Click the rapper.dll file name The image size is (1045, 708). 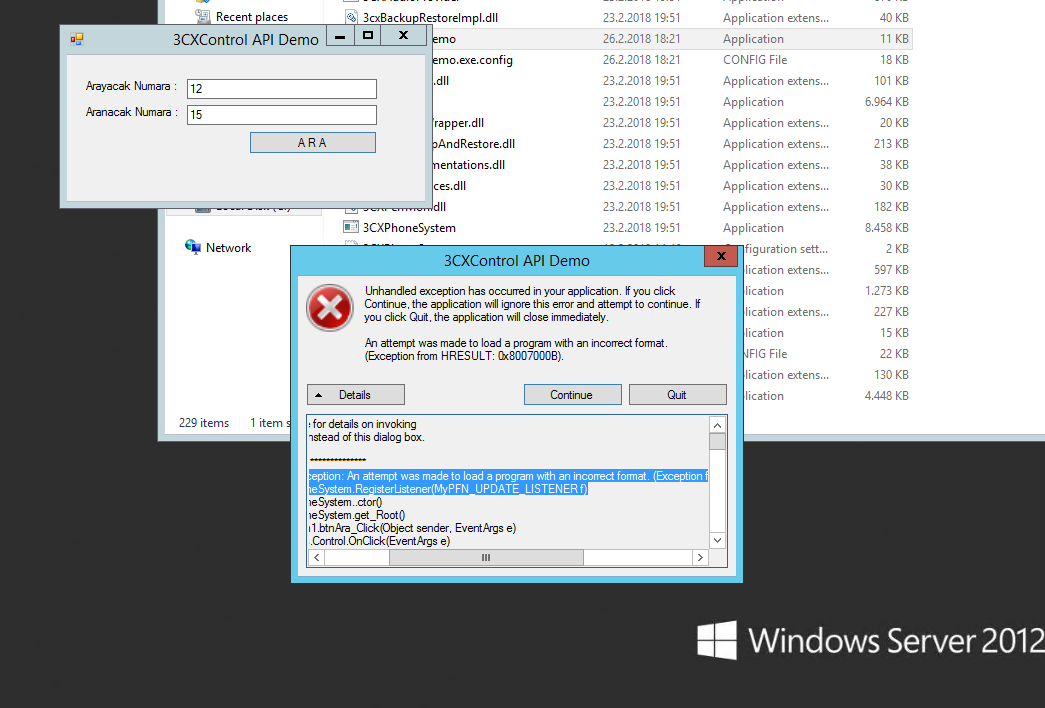click(x=458, y=122)
